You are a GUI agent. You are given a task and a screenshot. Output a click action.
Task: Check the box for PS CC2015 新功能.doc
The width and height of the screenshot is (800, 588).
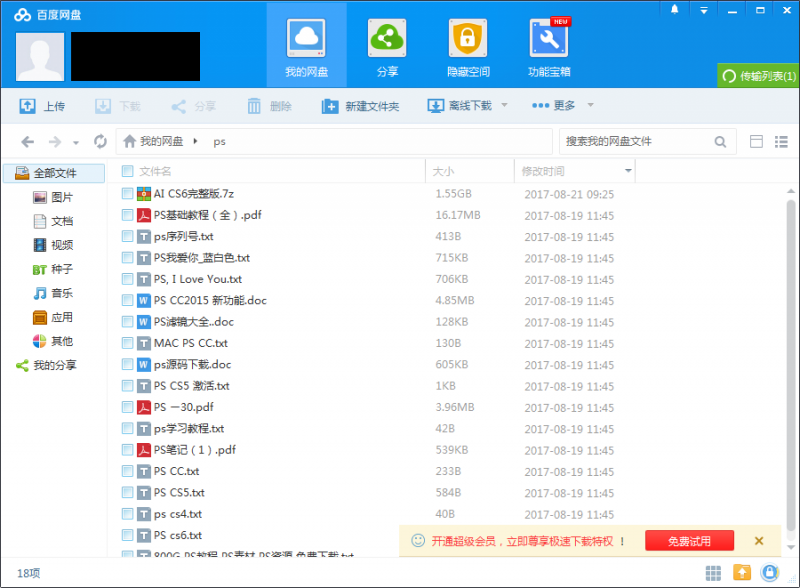[128, 301]
